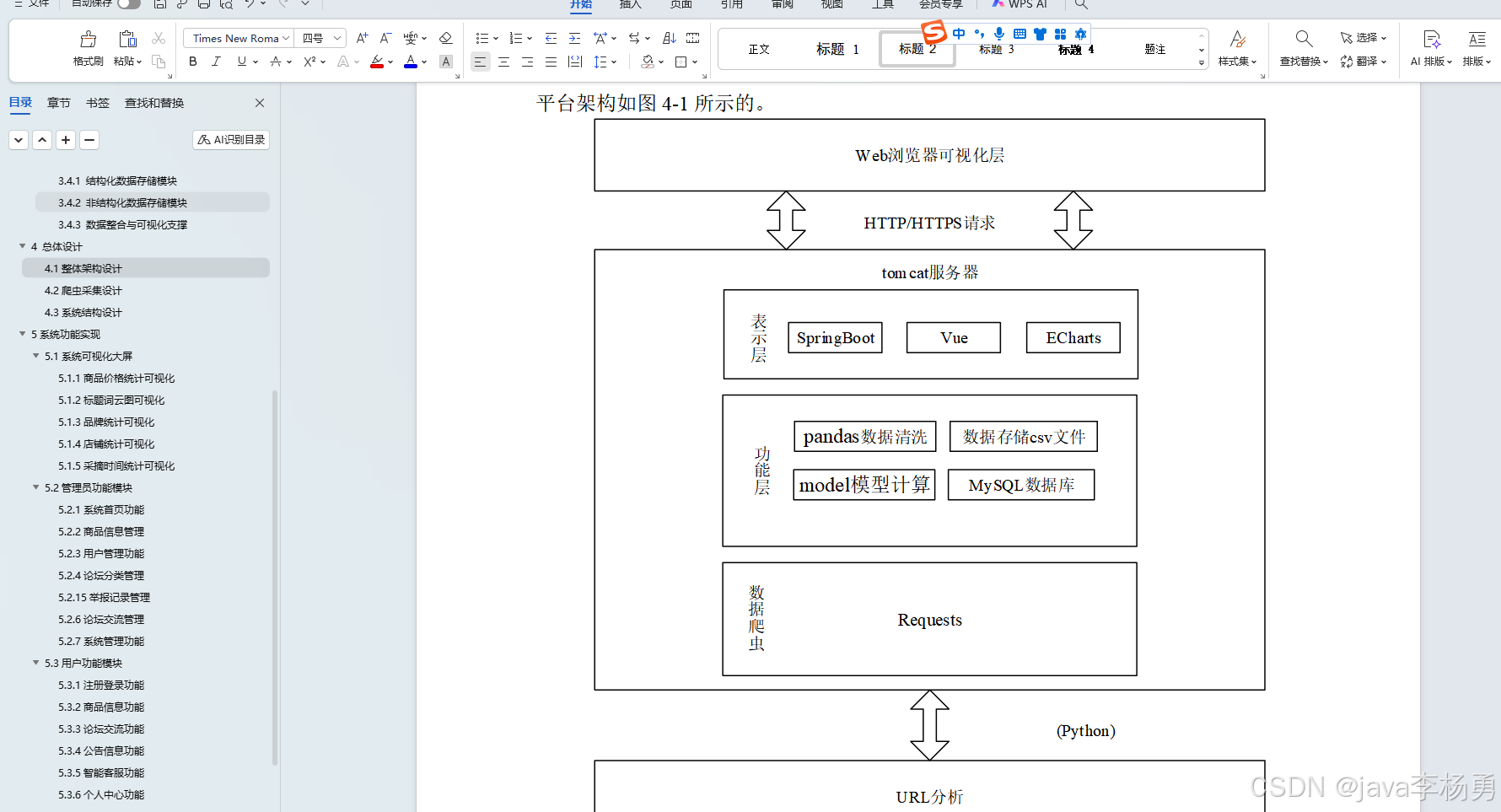Image resolution: width=1501 pixels, height=812 pixels.
Task: Apply red highlight color swatch
Action: 377,62
